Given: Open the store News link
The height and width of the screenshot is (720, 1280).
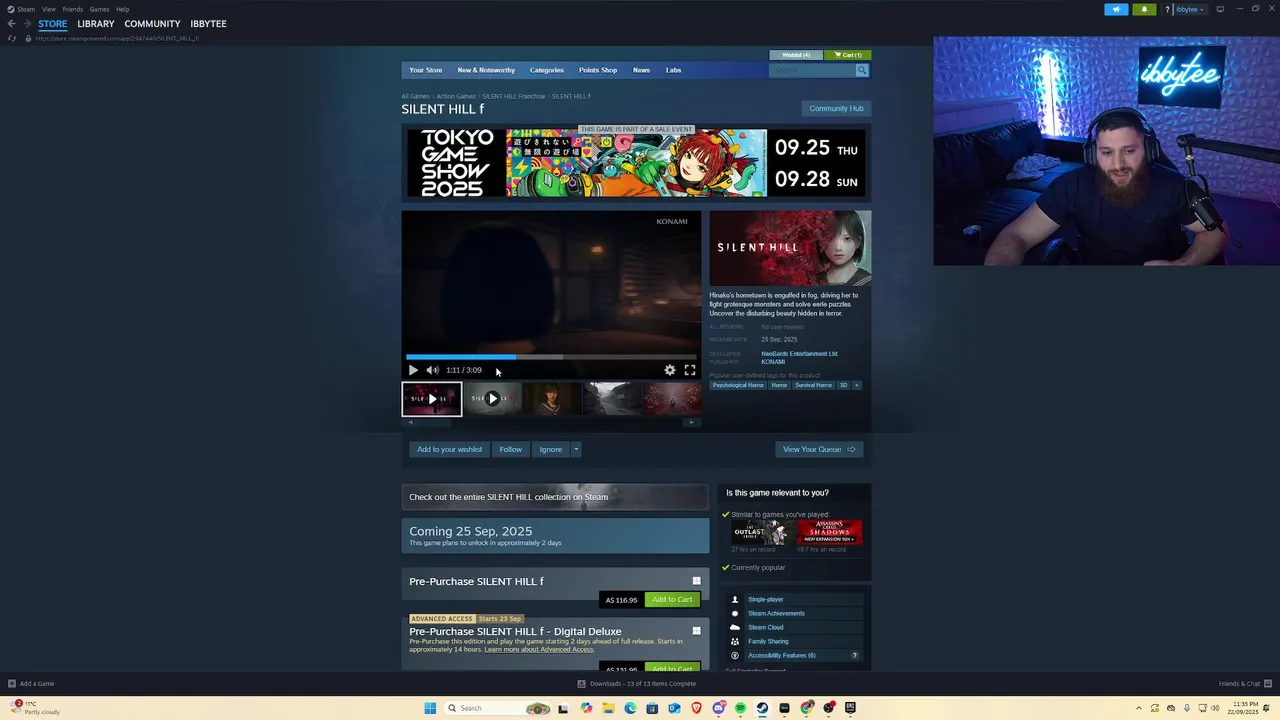Looking at the screenshot, I should (641, 70).
